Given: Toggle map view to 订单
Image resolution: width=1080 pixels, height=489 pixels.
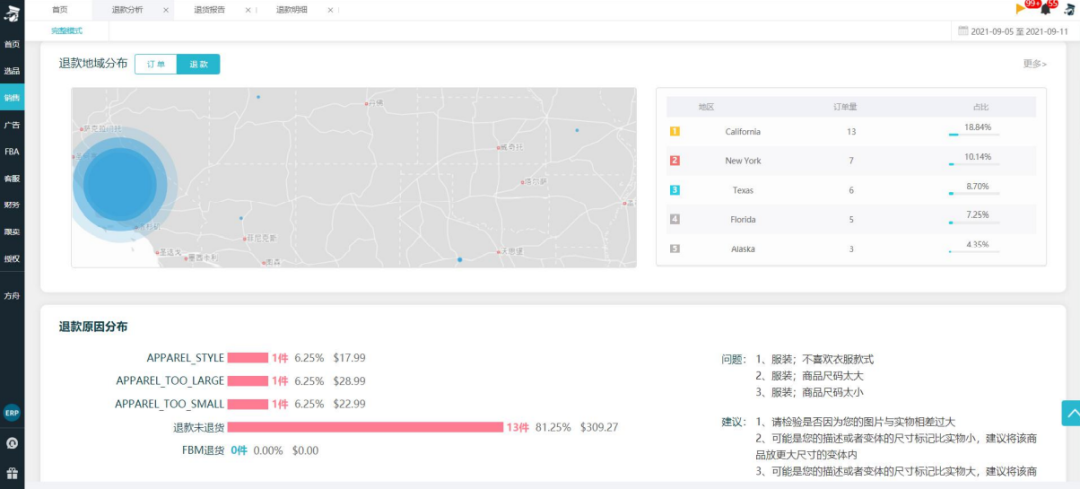Looking at the screenshot, I should click(x=156, y=64).
